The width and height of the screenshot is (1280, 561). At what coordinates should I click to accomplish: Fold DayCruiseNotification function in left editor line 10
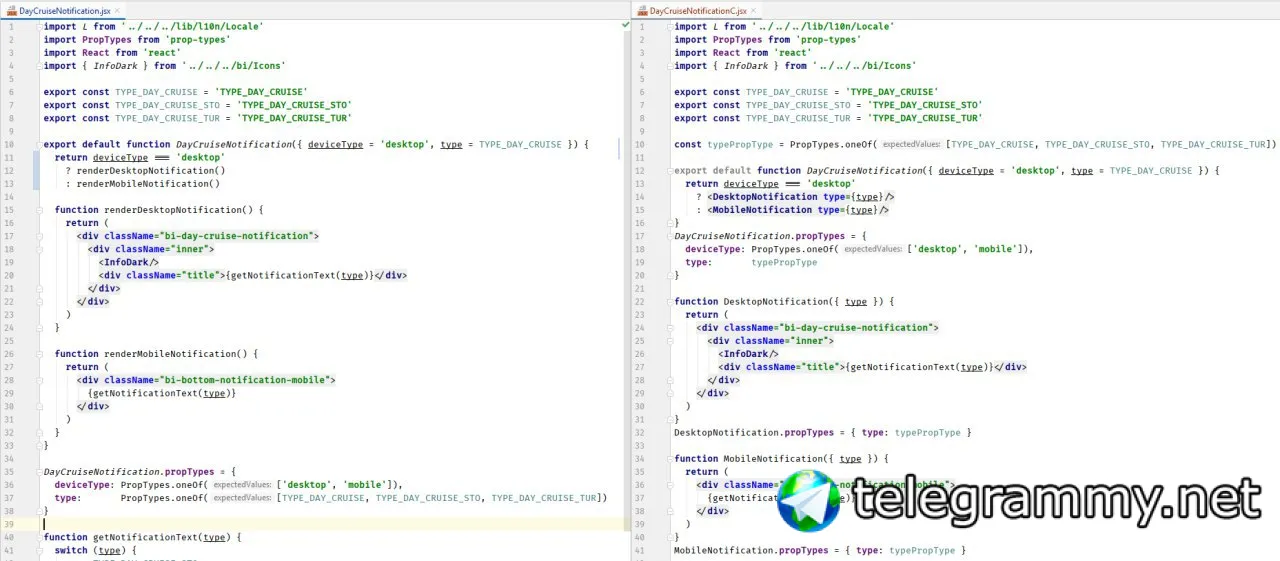[x=37, y=145]
